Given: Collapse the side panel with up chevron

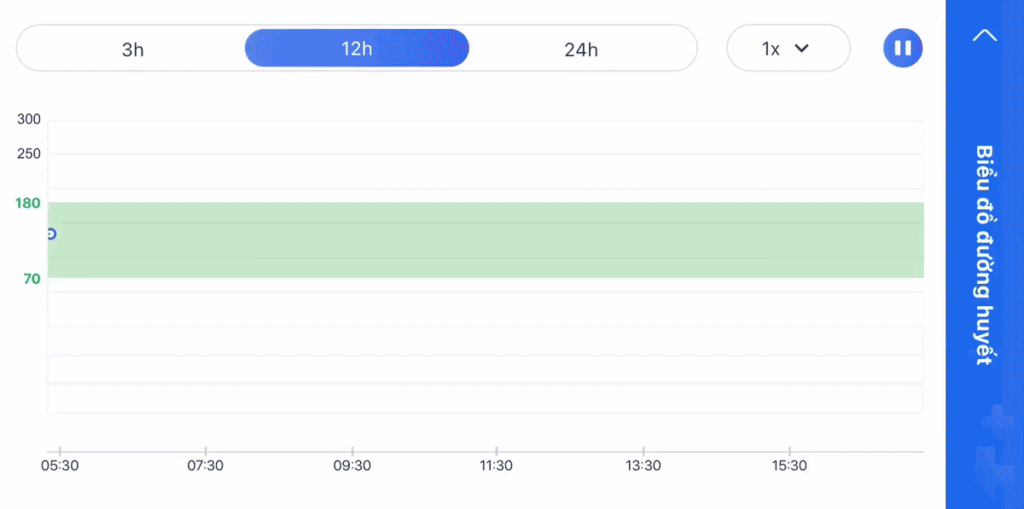Looking at the screenshot, I should click(x=985, y=35).
